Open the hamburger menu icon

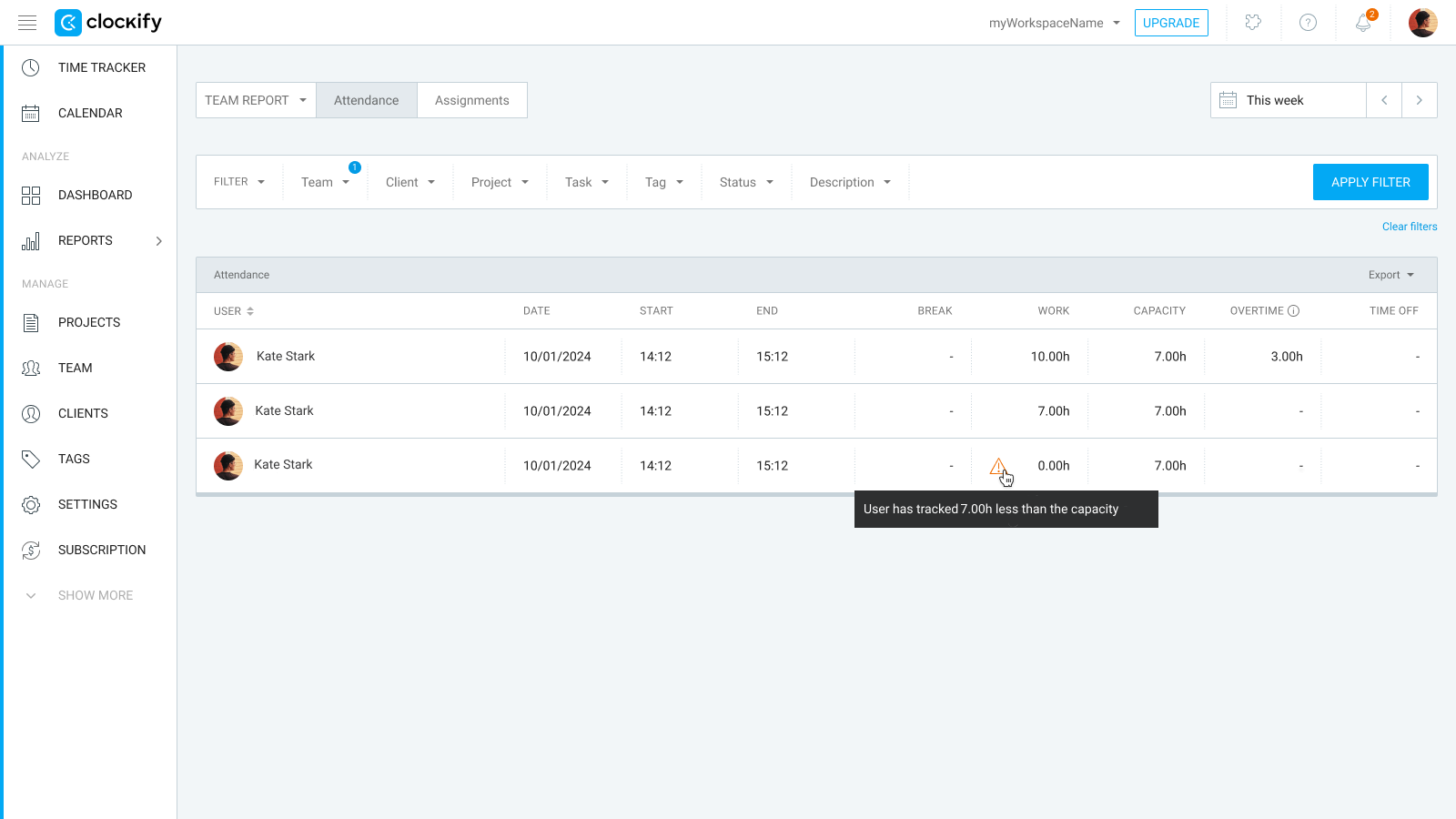tap(27, 23)
